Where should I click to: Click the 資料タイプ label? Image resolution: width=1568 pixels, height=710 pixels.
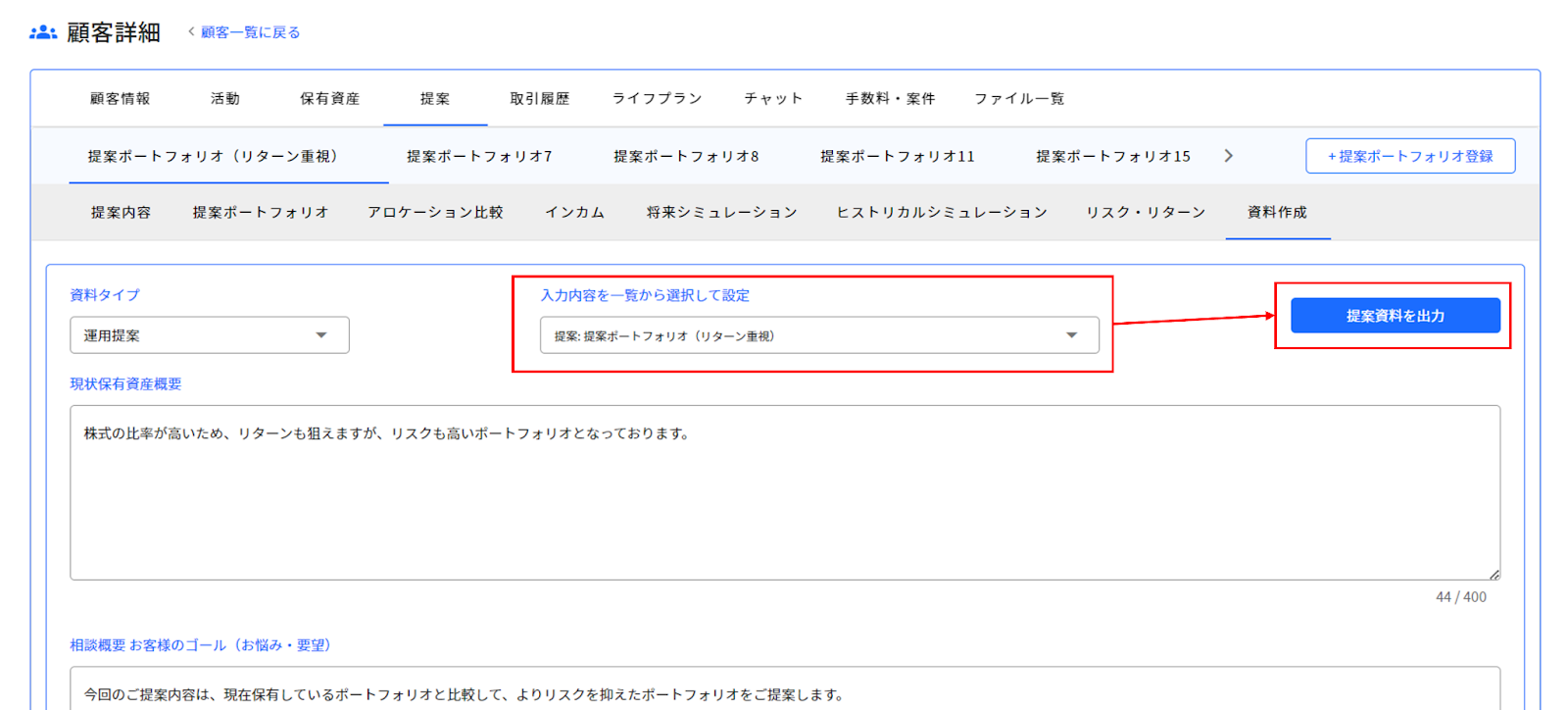tap(105, 295)
